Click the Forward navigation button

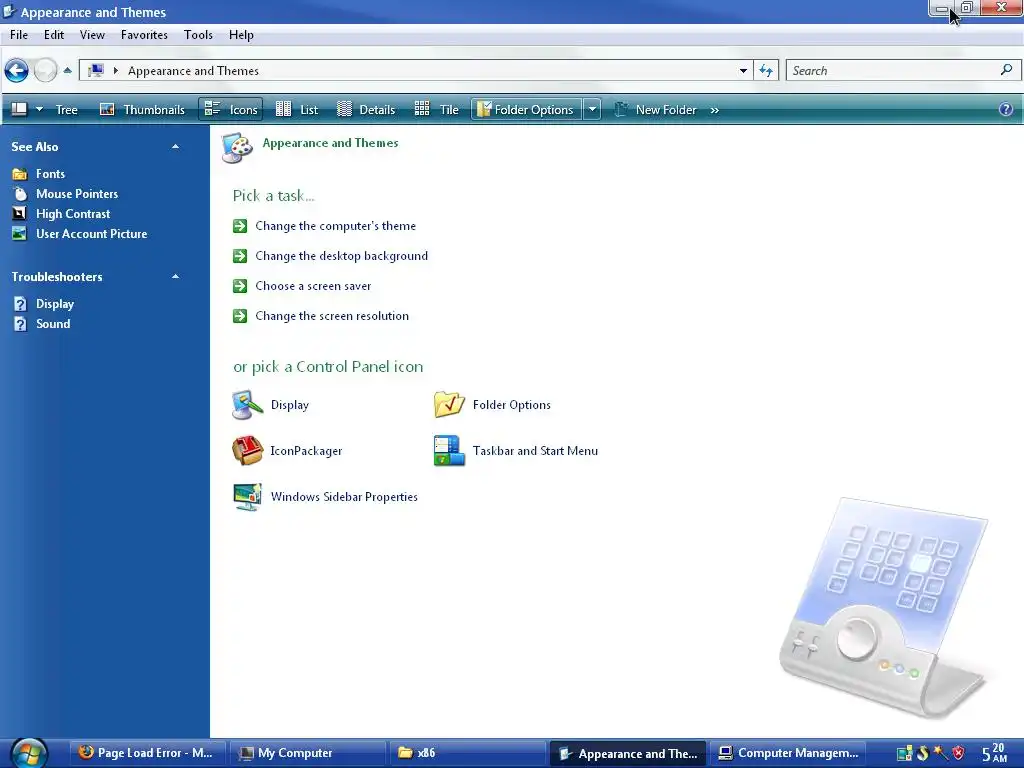(45, 70)
